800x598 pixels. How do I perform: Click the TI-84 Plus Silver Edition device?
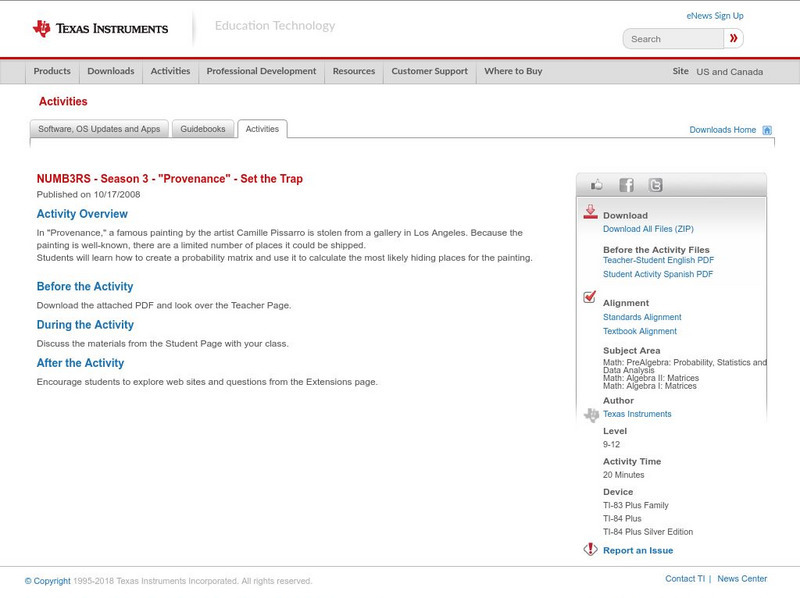click(648, 532)
